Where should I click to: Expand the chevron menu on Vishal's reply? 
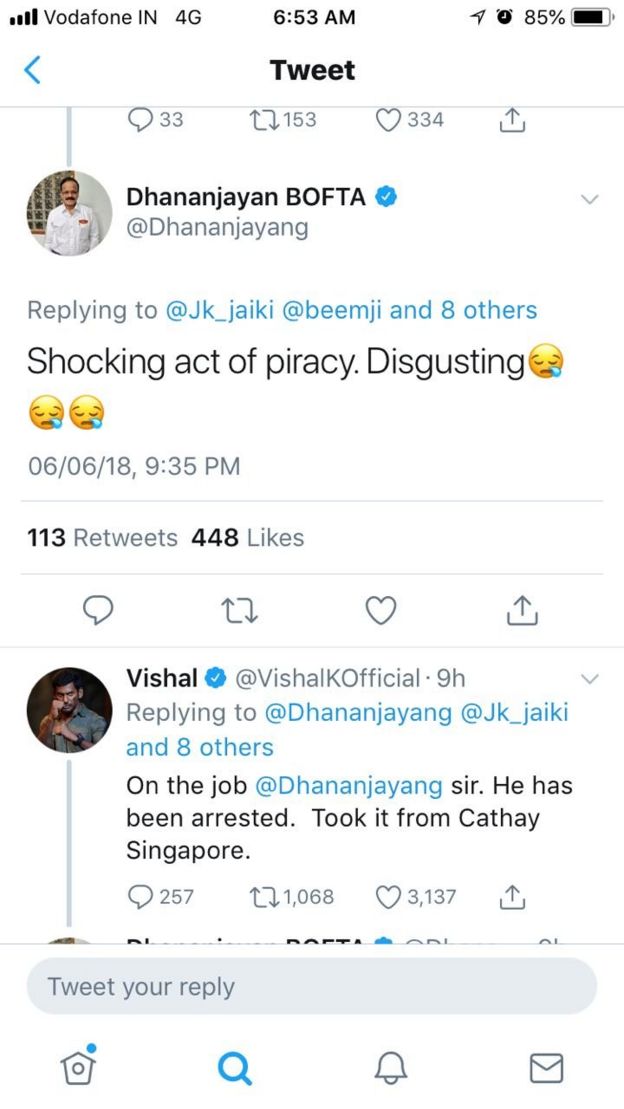pos(590,677)
